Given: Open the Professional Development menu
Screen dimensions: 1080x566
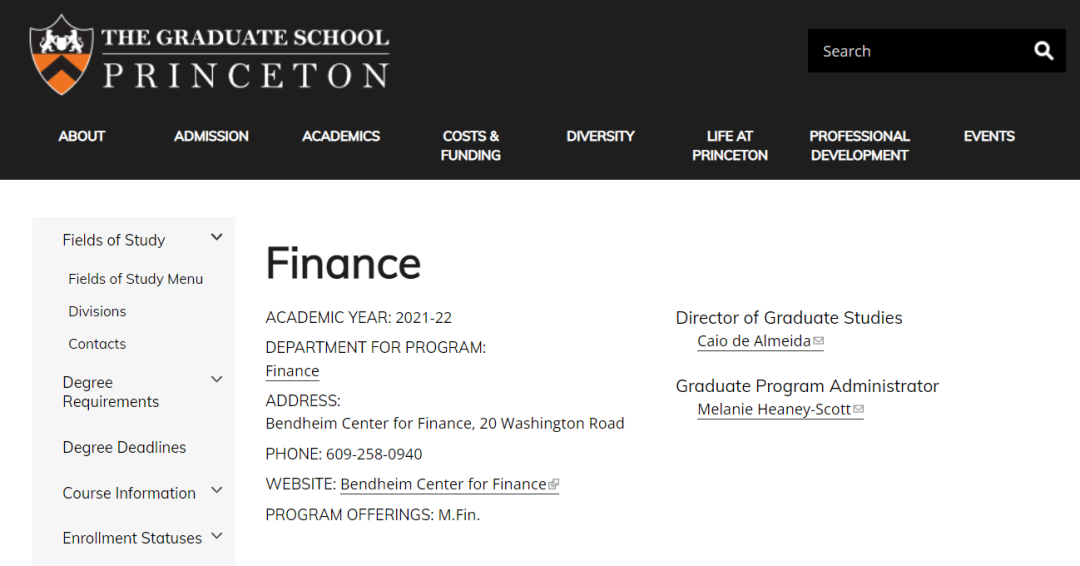Looking at the screenshot, I should click(x=860, y=145).
